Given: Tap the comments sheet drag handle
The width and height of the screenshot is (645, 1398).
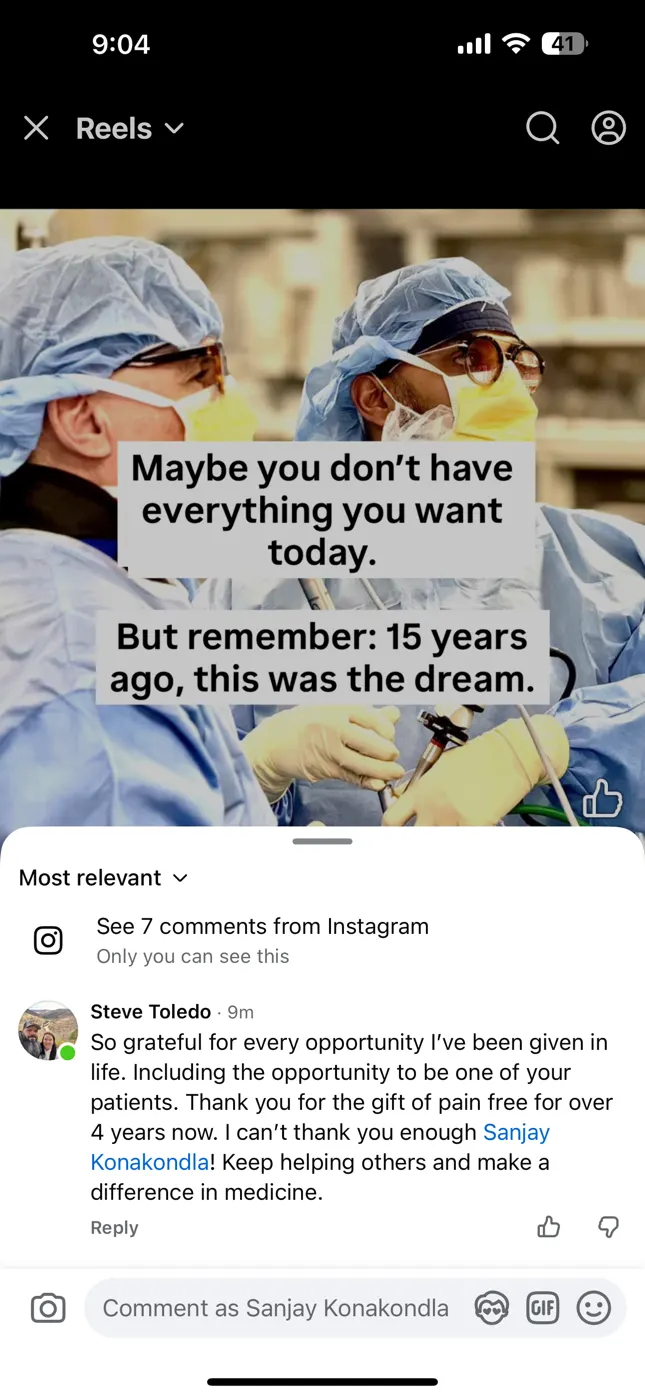Looking at the screenshot, I should (322, 841).
